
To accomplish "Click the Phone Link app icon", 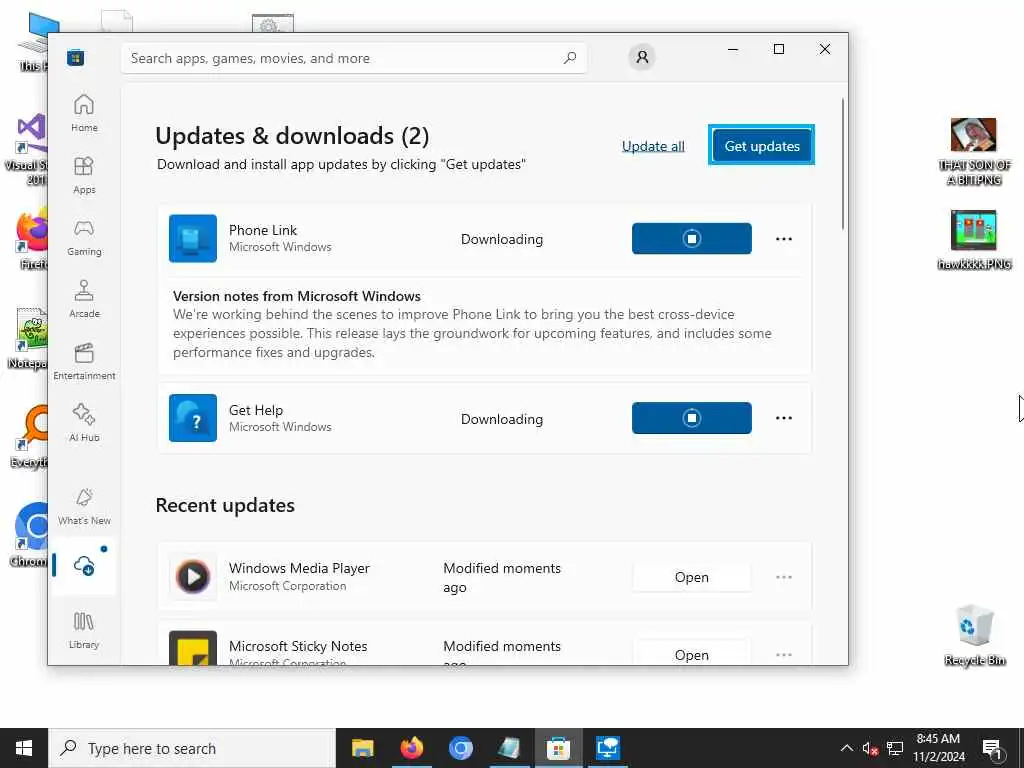I will click(193, 238).
